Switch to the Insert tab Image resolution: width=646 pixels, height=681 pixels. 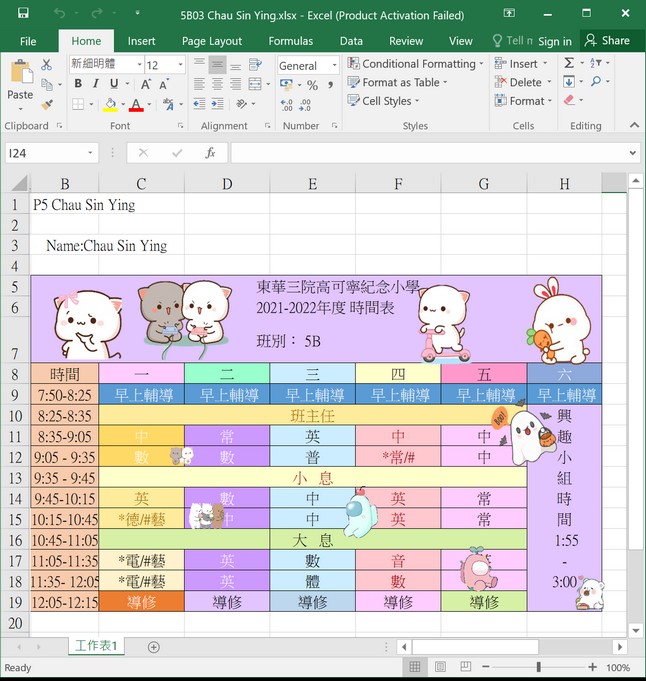141,41
